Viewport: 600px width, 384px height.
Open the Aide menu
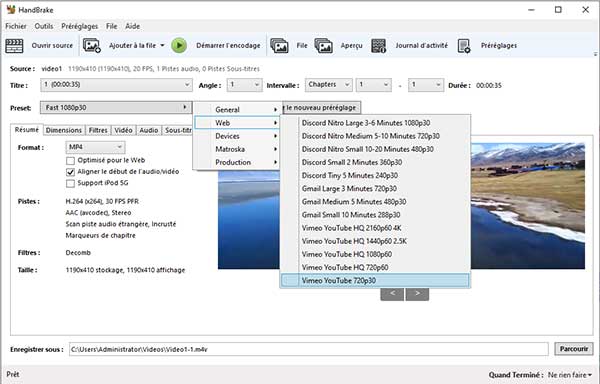click(x=132, y=26)
